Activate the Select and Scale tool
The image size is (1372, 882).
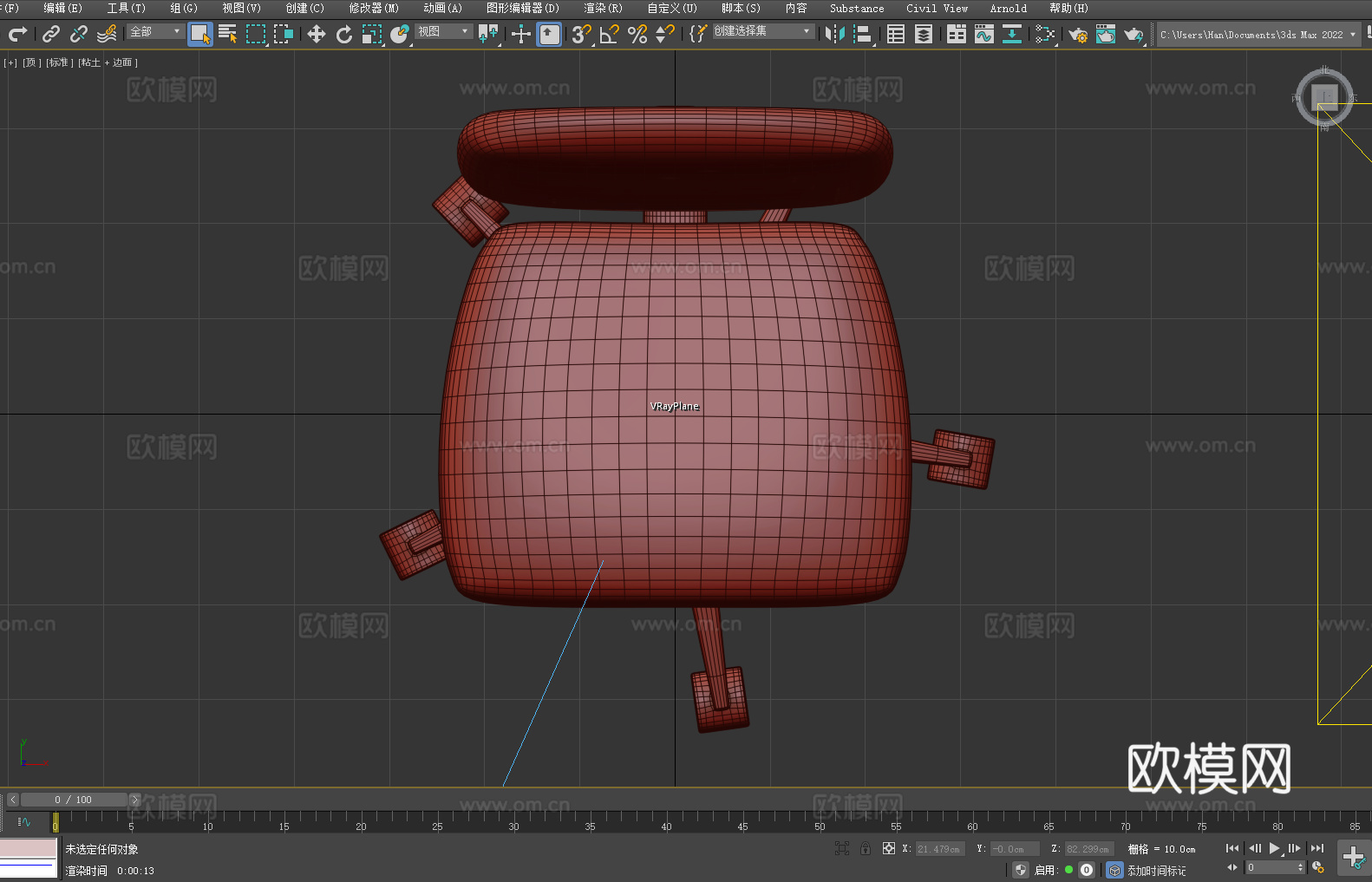pos(372,34)
